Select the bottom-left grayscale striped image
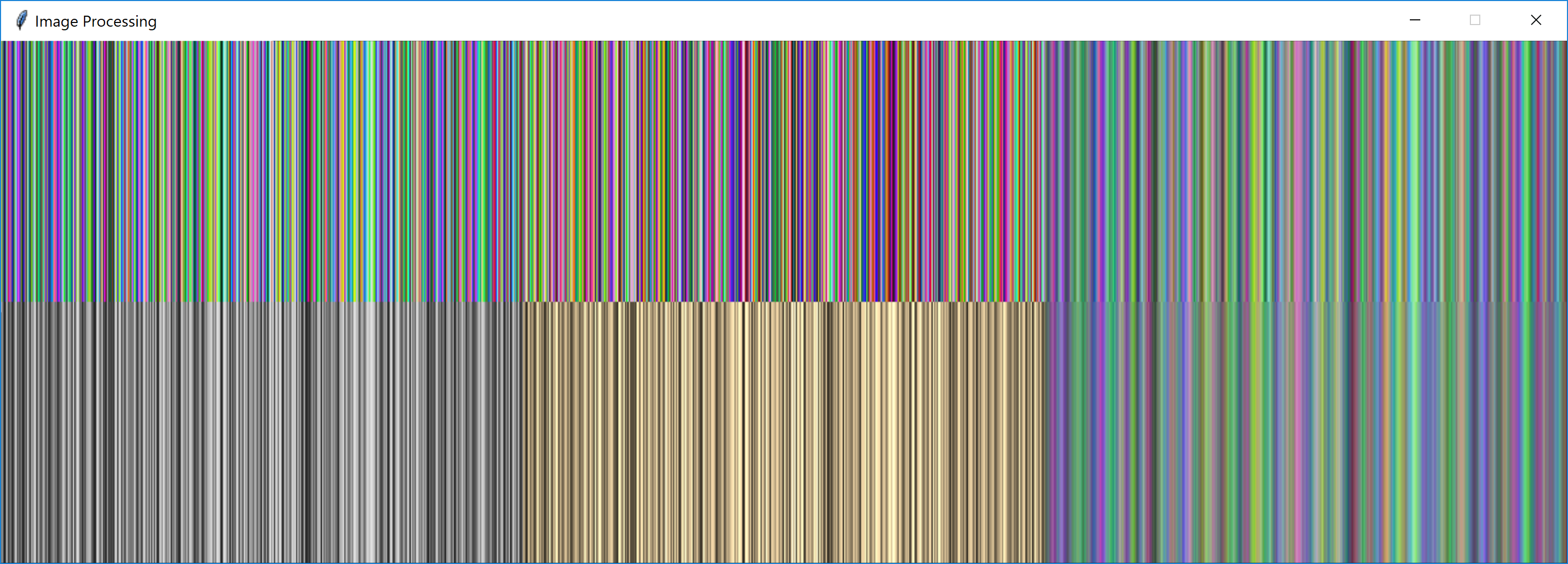Viewport: 1568px width, 564px height. point(262,432)
